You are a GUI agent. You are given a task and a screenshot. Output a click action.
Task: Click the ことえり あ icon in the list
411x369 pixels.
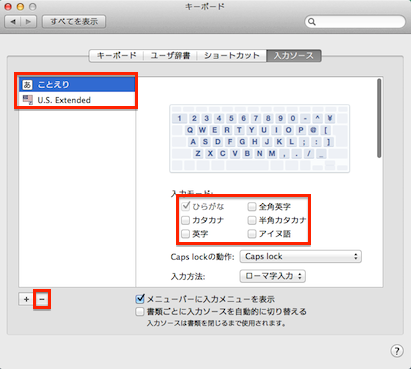point(27,84)
